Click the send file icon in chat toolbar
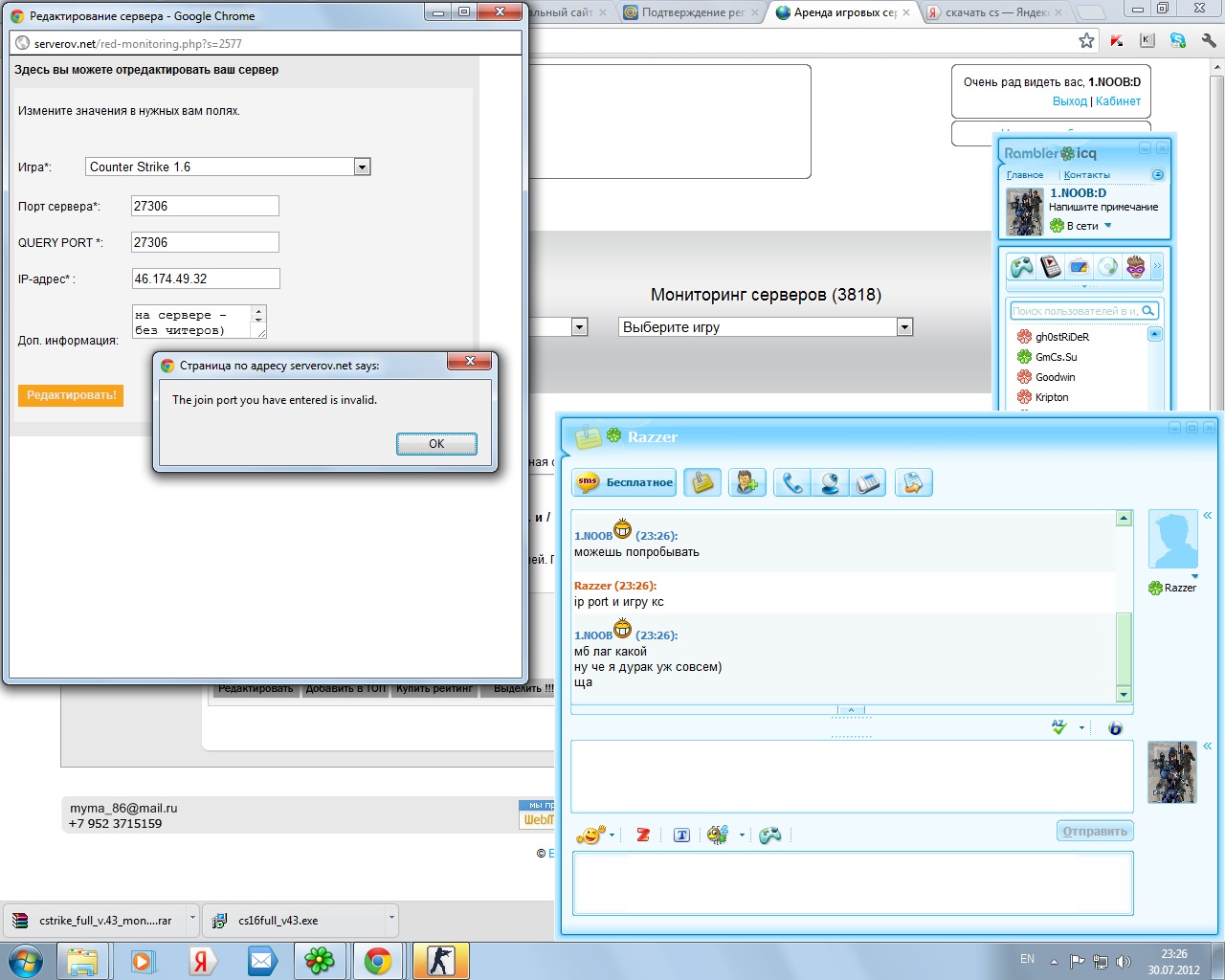Viewport: 1225px width, 980px height. 913,482
